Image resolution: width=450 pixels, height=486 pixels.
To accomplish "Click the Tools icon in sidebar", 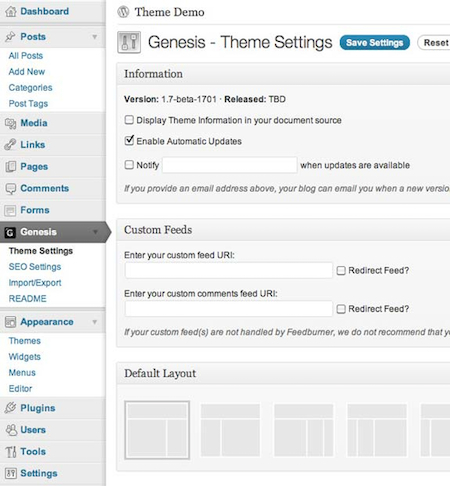I will coord(11,452).
